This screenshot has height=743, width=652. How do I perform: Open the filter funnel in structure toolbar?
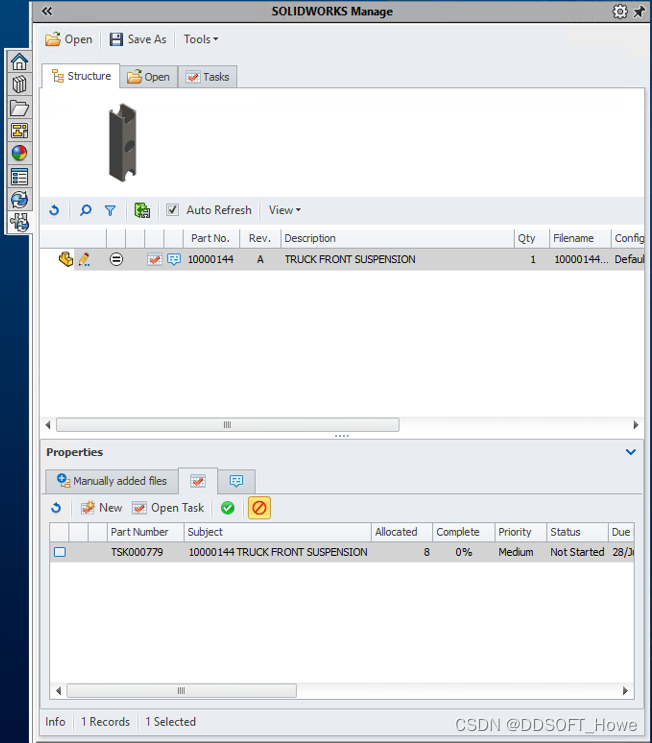pyautogui.click(x=110, y=210)
